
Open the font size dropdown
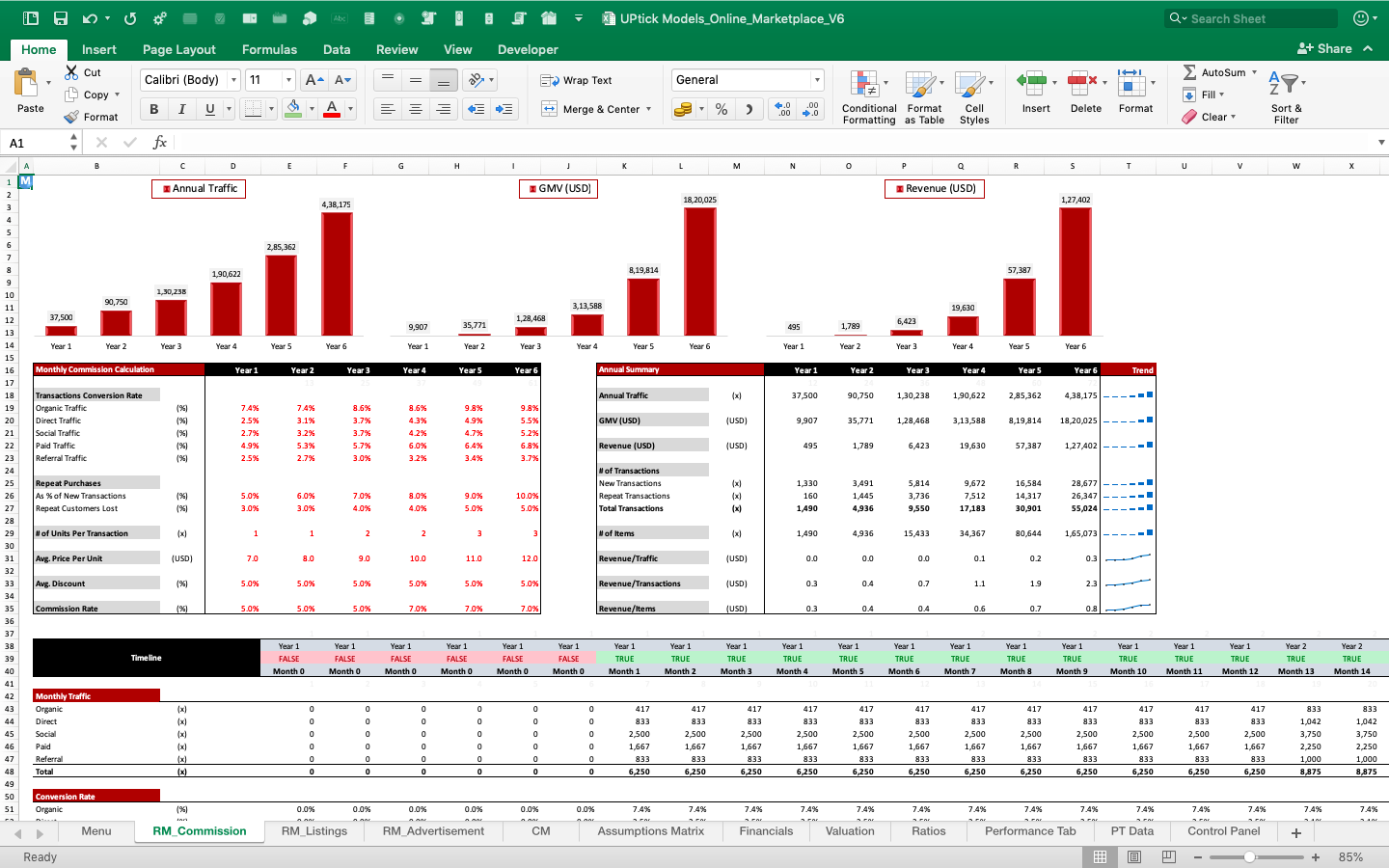(288, 80)
